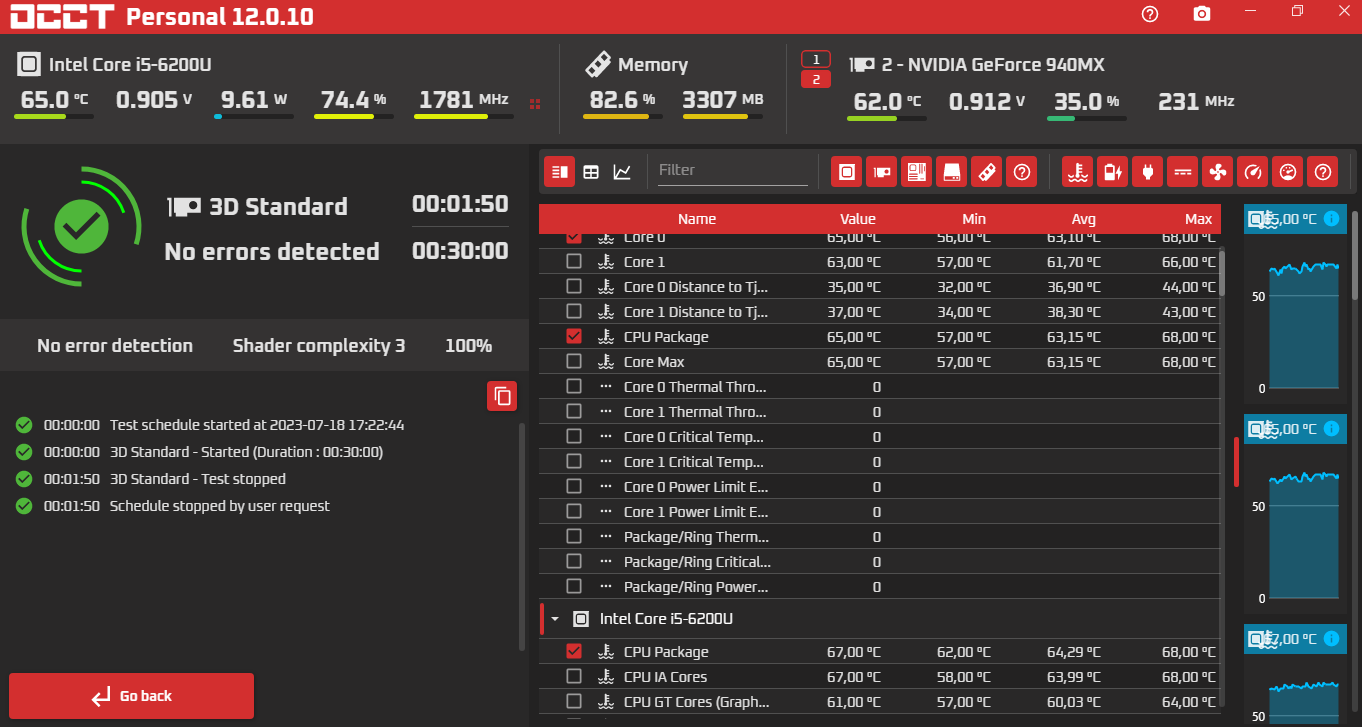Check the Core 1 temperature checkbox

coord(574,262)
